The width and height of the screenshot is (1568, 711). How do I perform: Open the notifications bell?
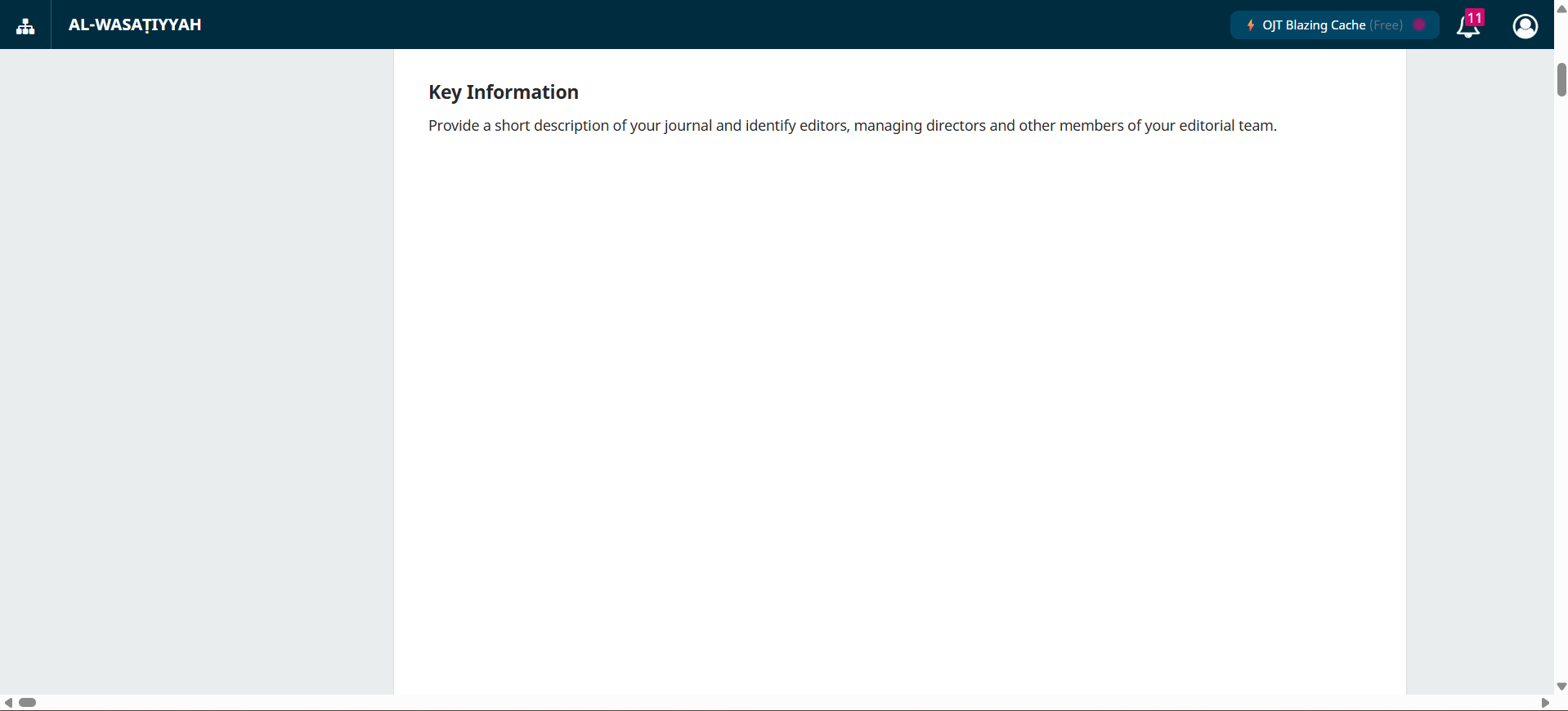point(1467,28)
